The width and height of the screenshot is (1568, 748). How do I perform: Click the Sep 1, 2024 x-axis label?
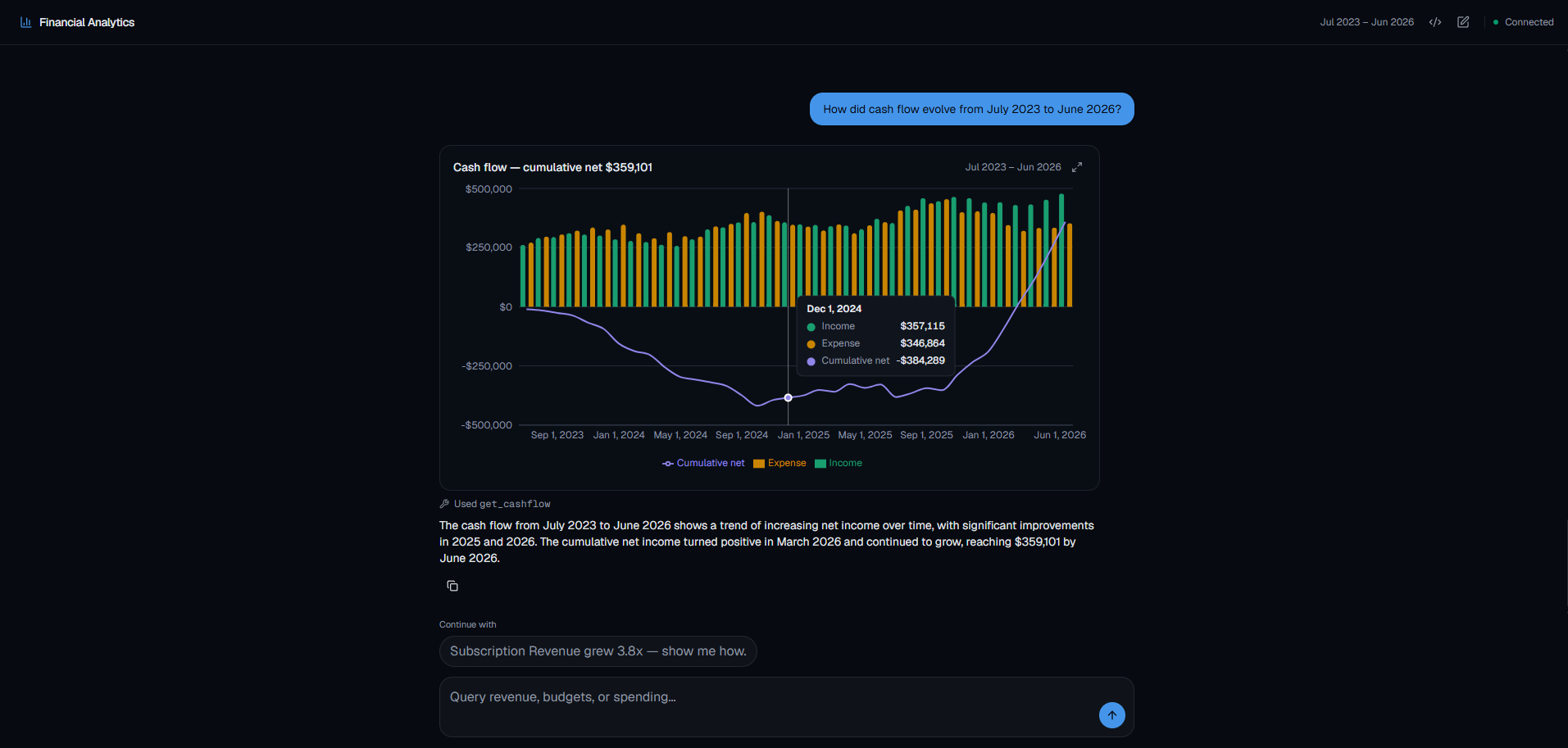[742, 435]
